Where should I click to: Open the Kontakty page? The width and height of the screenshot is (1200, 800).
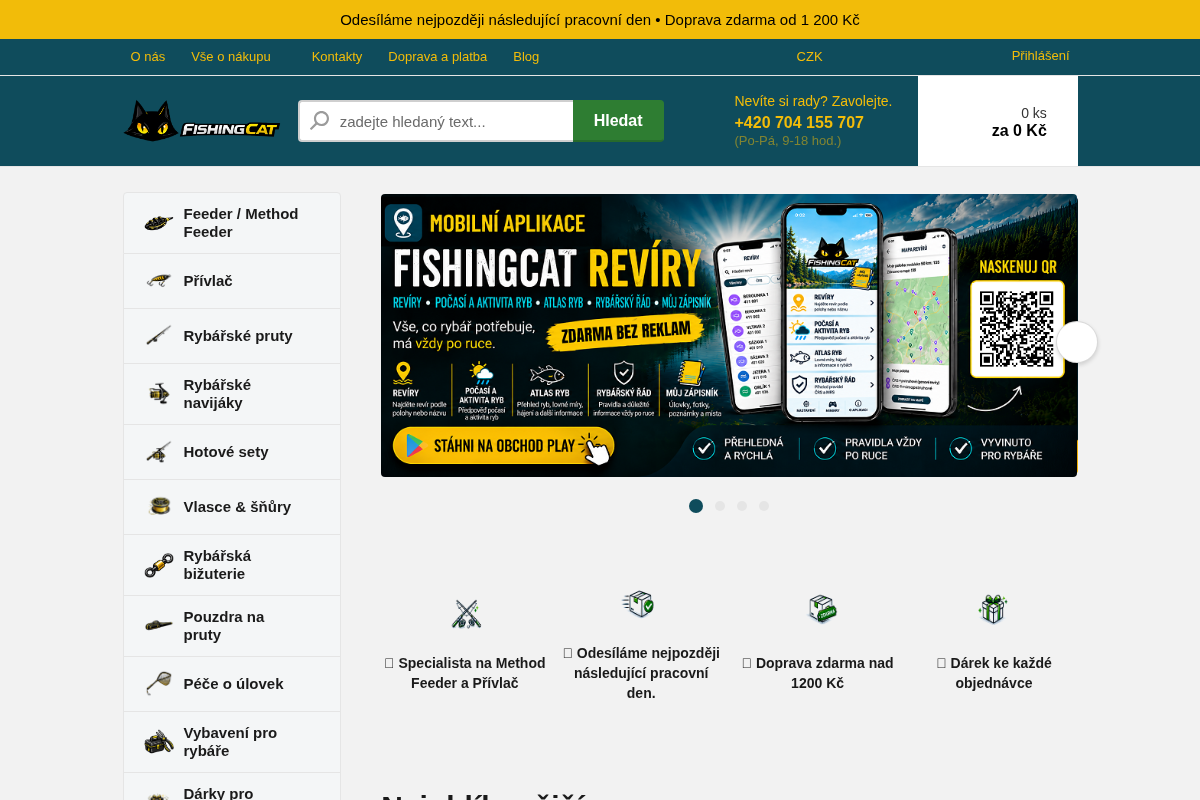(337, 57)
